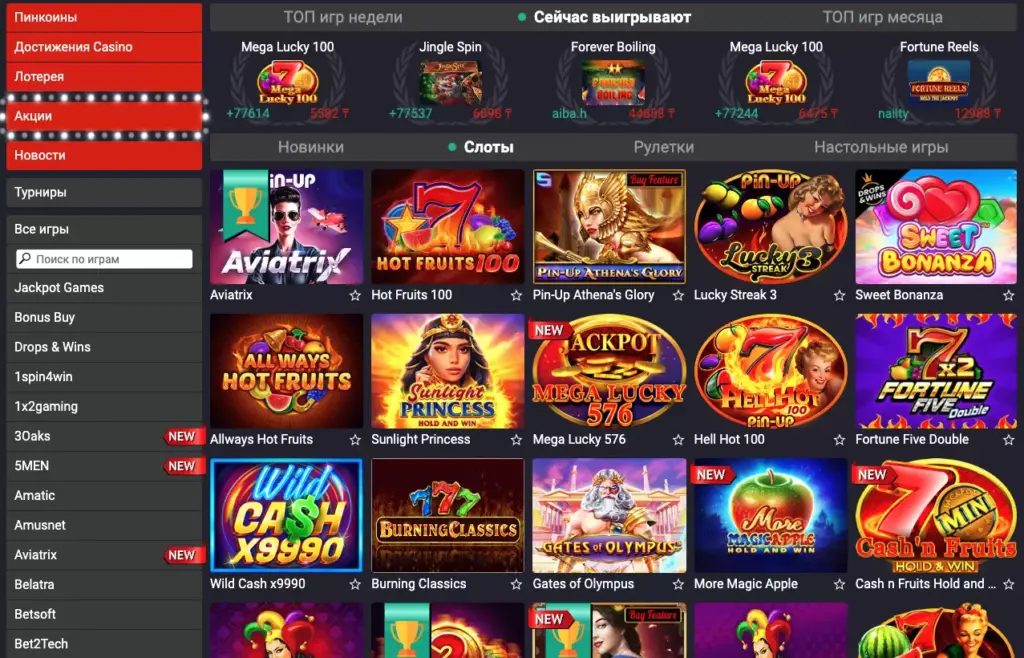Toggle favorite star for Hot Fruits 100
Viewport: 1024px width, 658px height.
pyautogui.click(x=516, y=296)
